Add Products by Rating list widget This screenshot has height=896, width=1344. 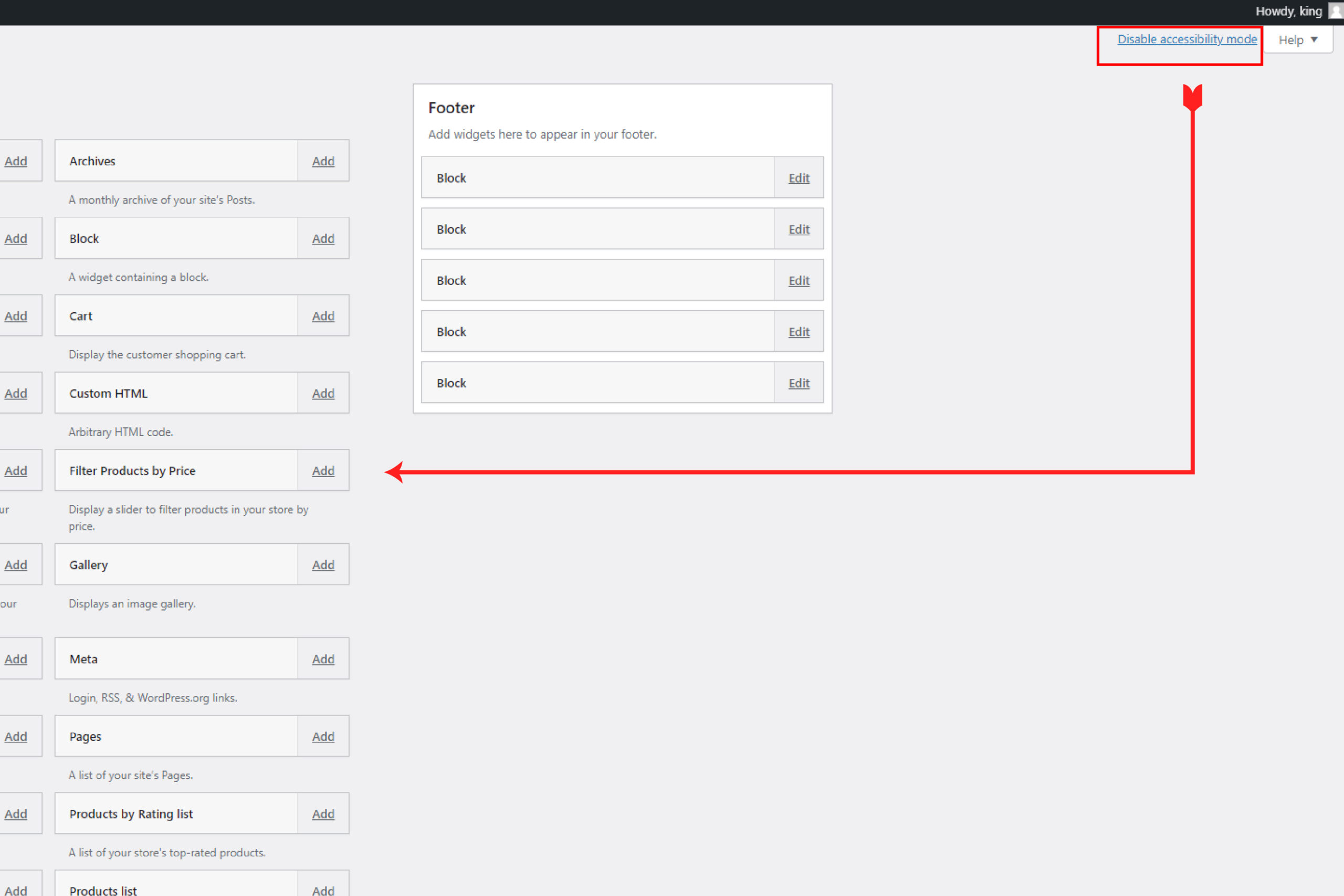tap(323, 813)
